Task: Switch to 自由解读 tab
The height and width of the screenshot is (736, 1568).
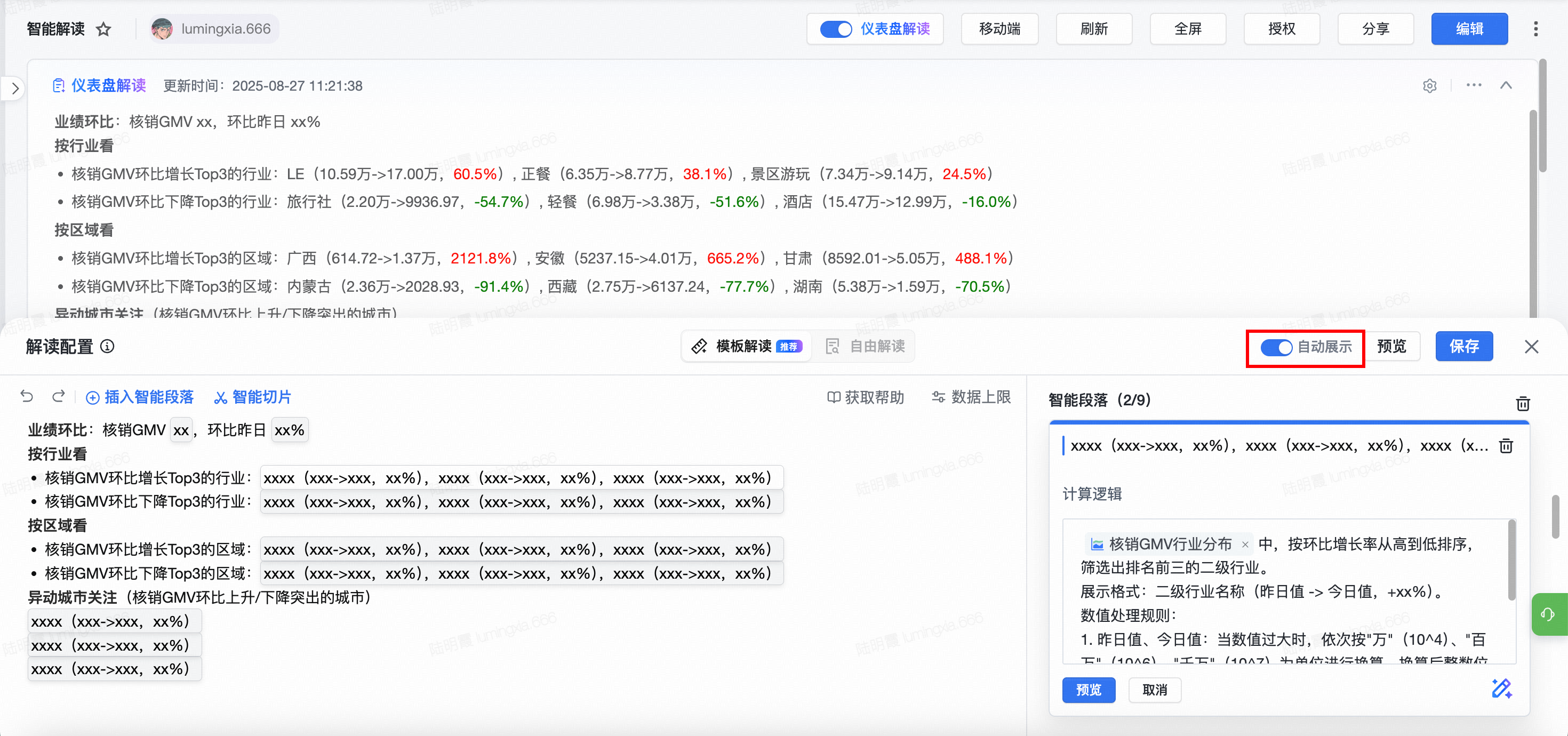Action: (865, 346)
